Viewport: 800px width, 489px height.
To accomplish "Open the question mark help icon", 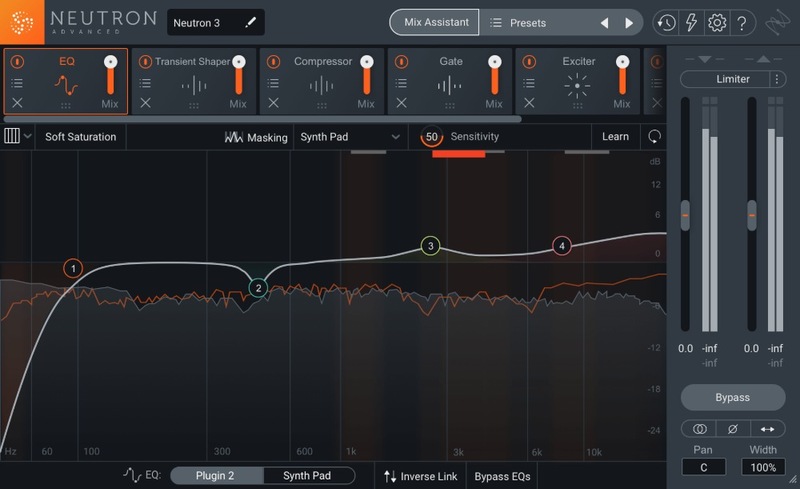I will pos(742,23).
